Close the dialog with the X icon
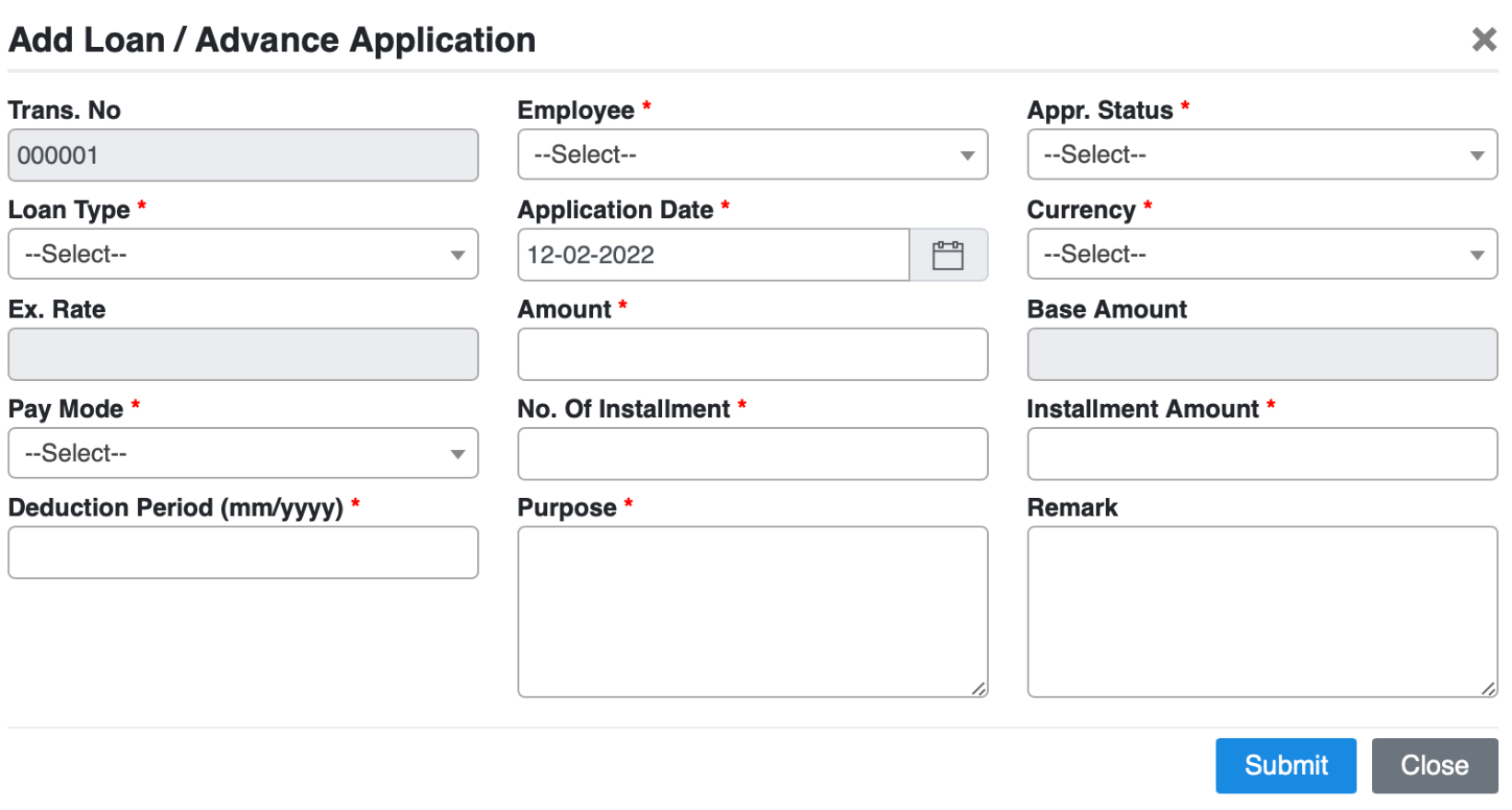 pos(1483,40)
